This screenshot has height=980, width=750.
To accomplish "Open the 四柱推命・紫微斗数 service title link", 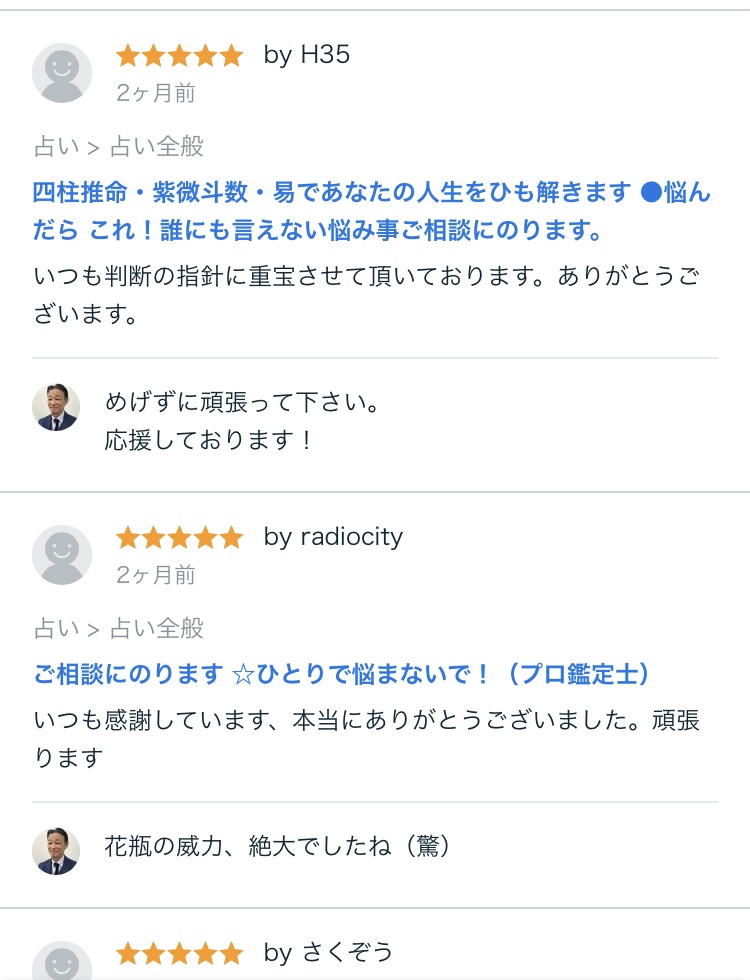I will [x=370, y=211].
